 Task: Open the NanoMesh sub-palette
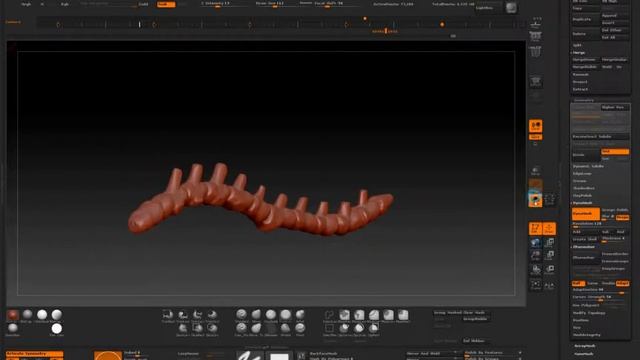pos(584,354)
